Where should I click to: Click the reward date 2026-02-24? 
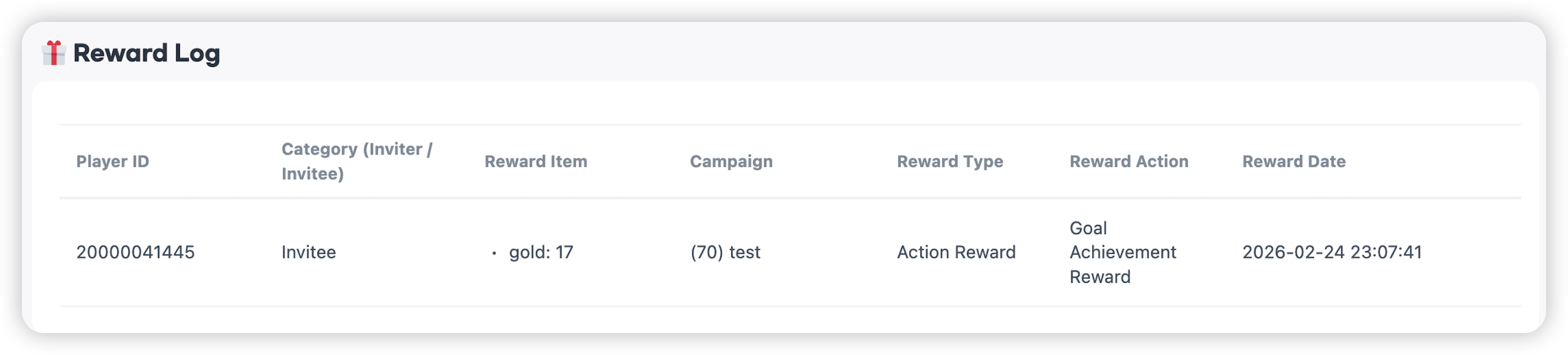pyautogui.click(x=1293, y=252)
